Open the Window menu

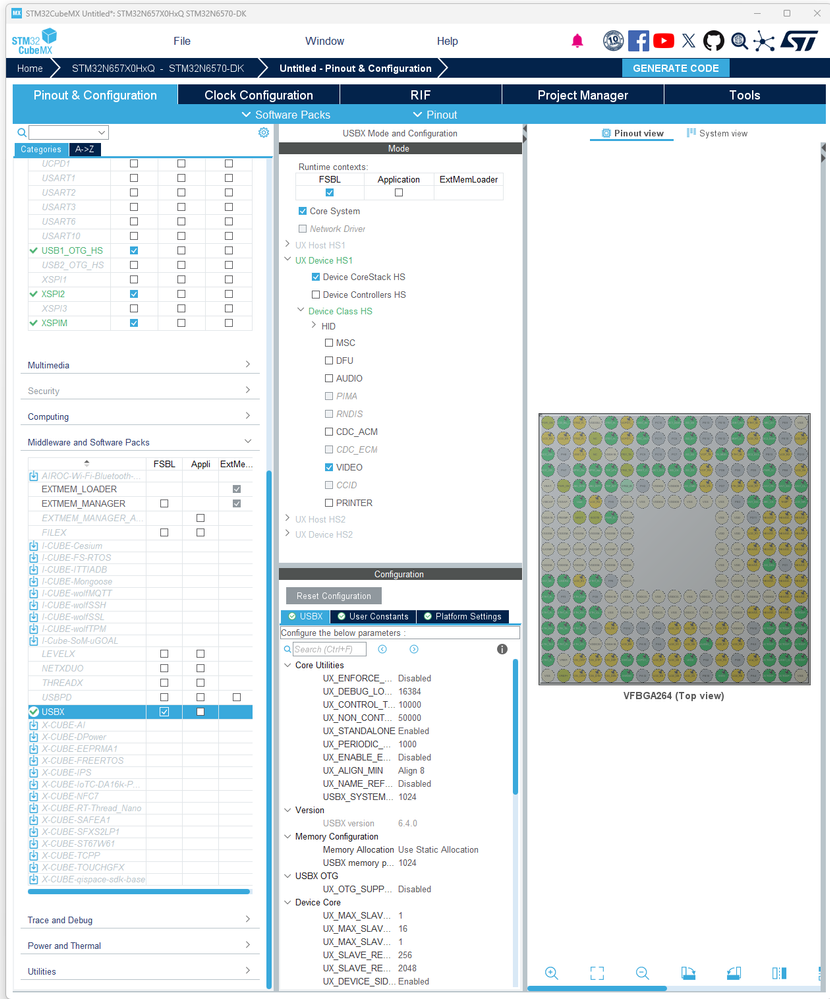[325, 41]
